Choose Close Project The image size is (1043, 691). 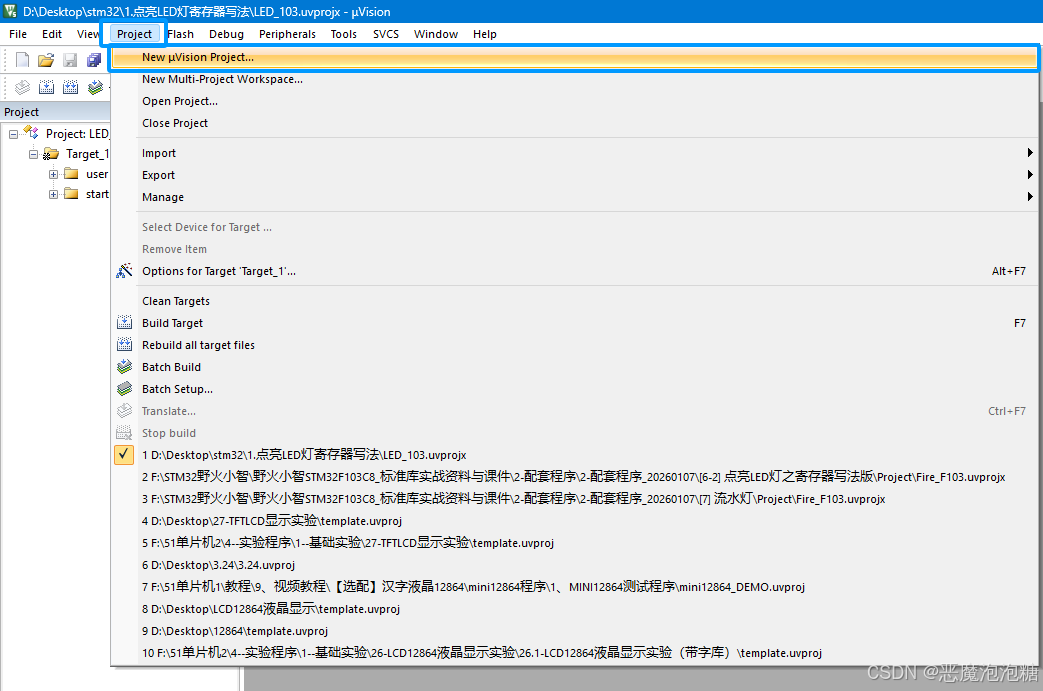(x=574, y=123)
